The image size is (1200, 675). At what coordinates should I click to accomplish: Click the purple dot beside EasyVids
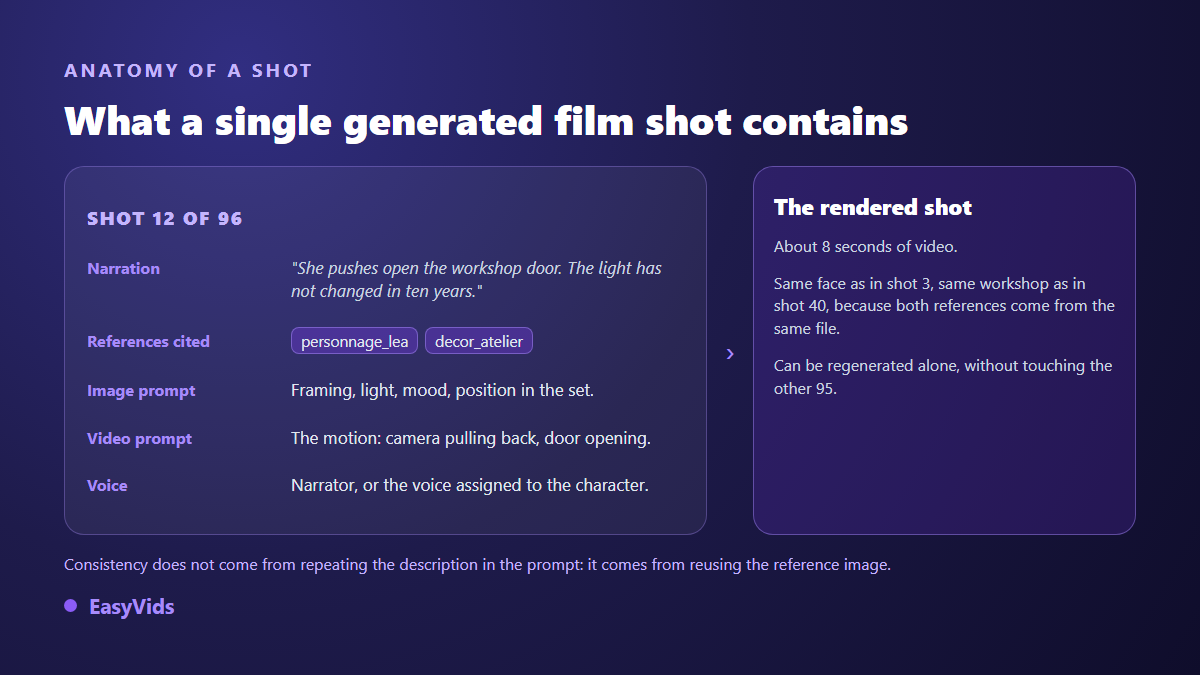pos(70,606)
